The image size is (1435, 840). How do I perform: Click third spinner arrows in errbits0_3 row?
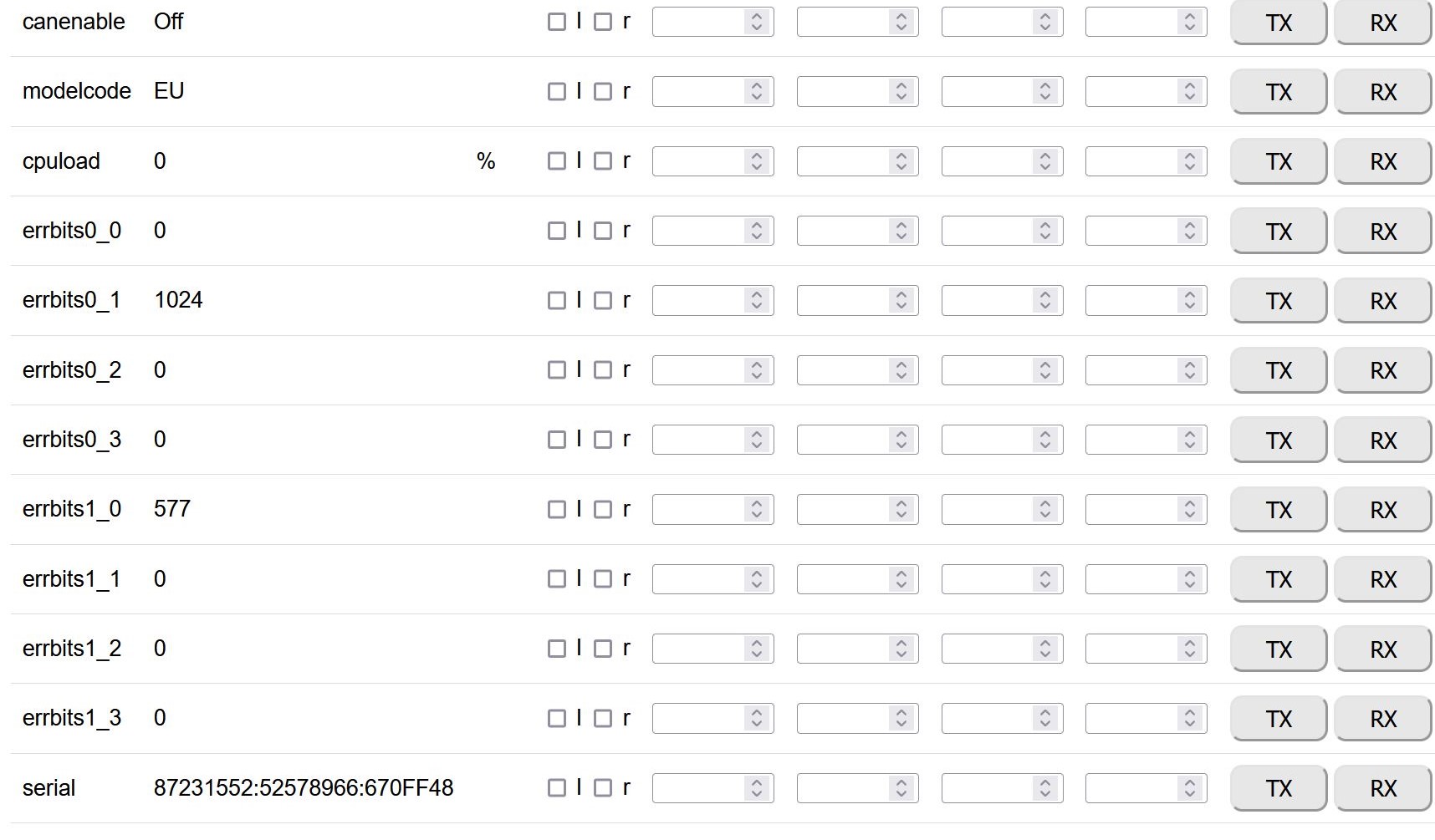tap(1044, 440)
